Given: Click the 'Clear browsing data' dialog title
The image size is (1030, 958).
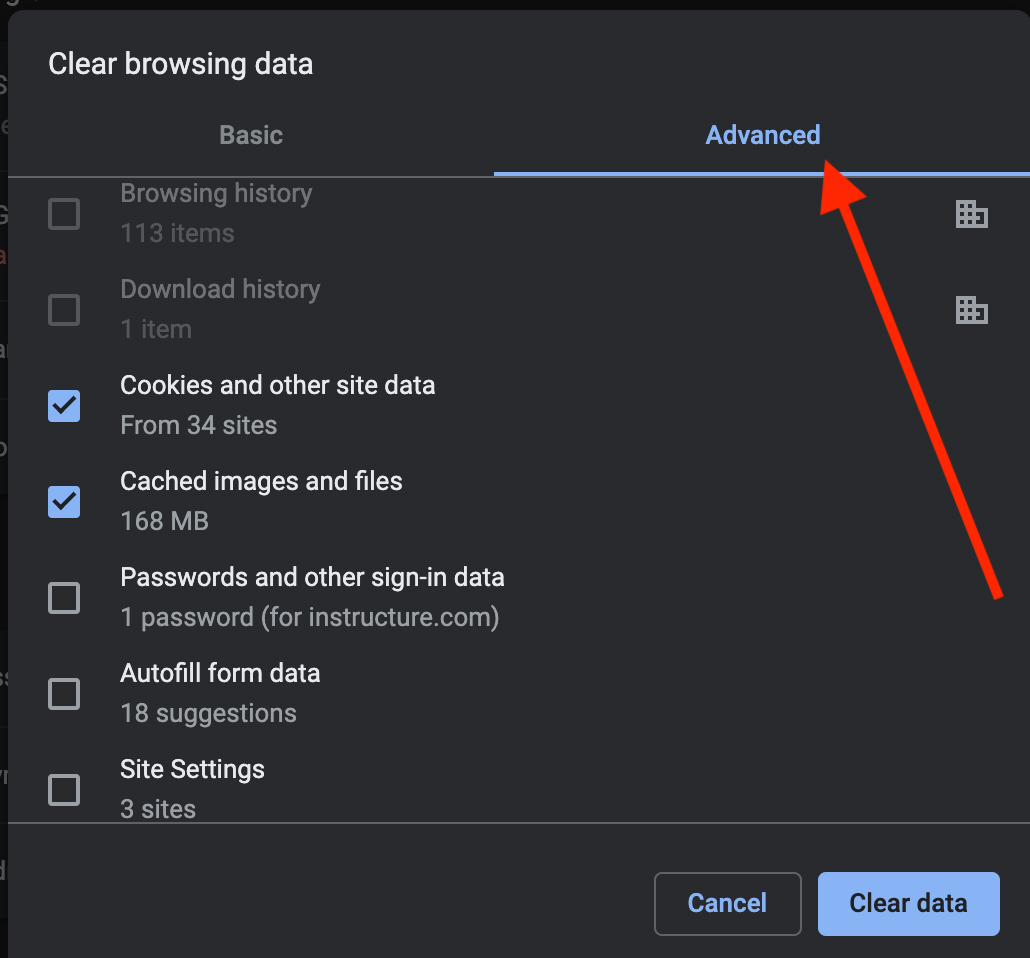Looking at the screenshot, I should (181, 64).
